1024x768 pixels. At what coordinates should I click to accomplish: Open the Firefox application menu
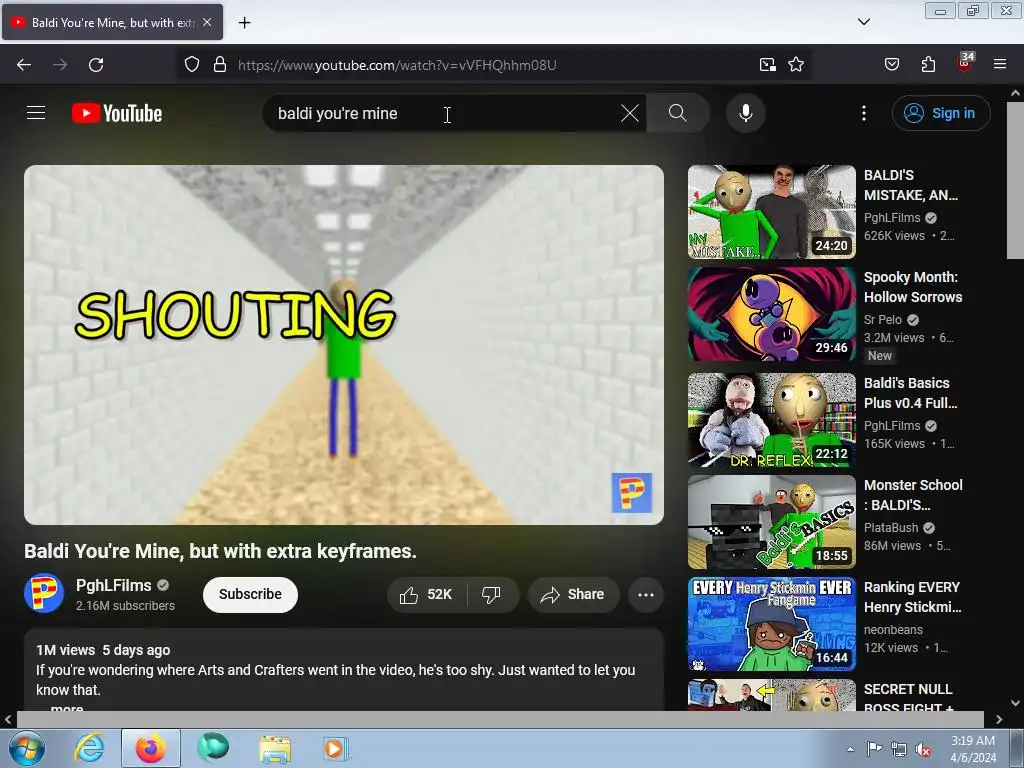click(x=1000, y=65)
